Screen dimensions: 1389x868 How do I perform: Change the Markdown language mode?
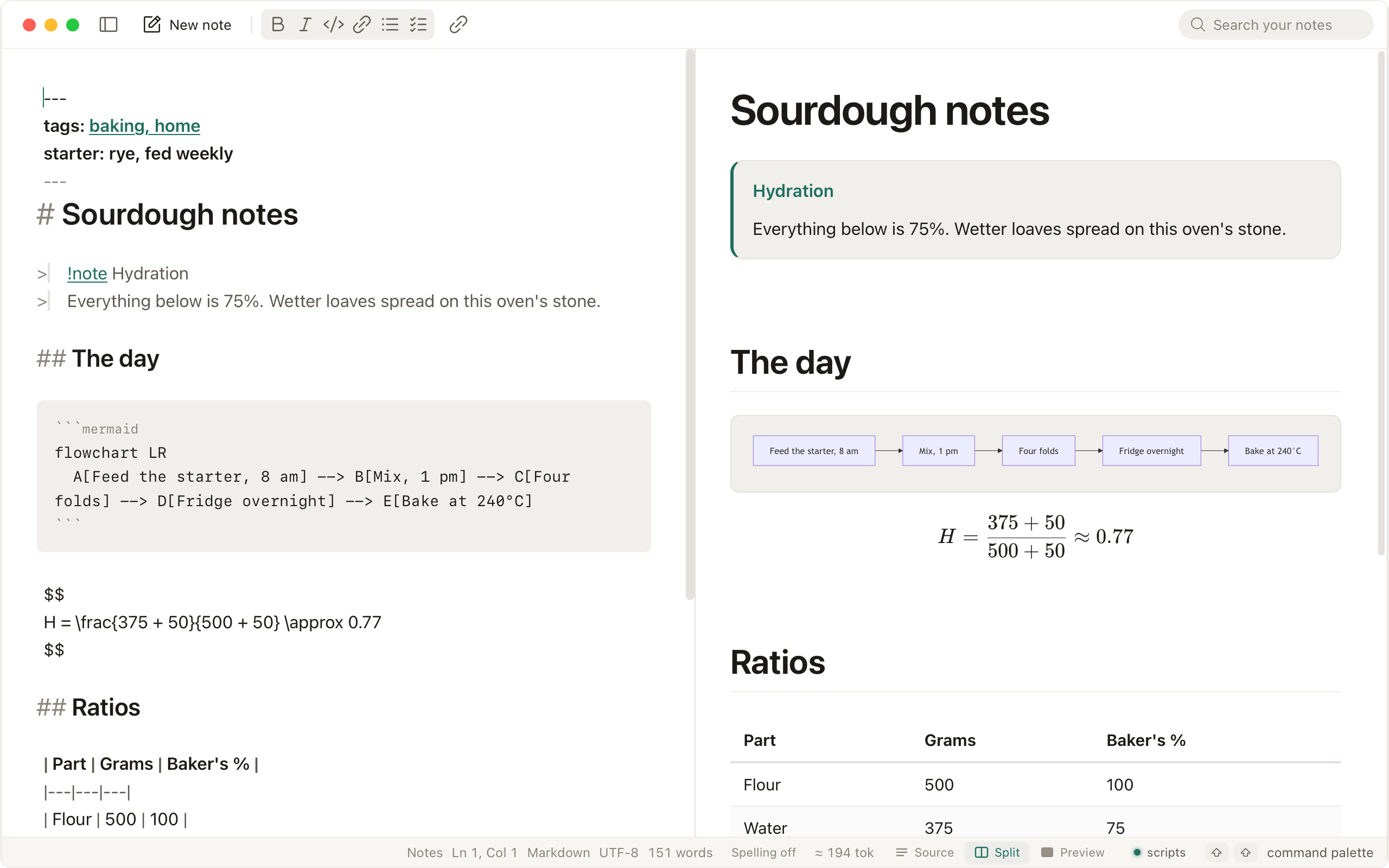click(x=558, y=852)
